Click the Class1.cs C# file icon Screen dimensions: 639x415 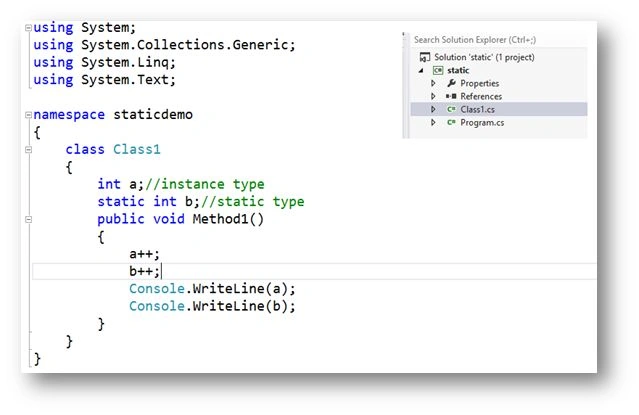[x=451, y=109]
